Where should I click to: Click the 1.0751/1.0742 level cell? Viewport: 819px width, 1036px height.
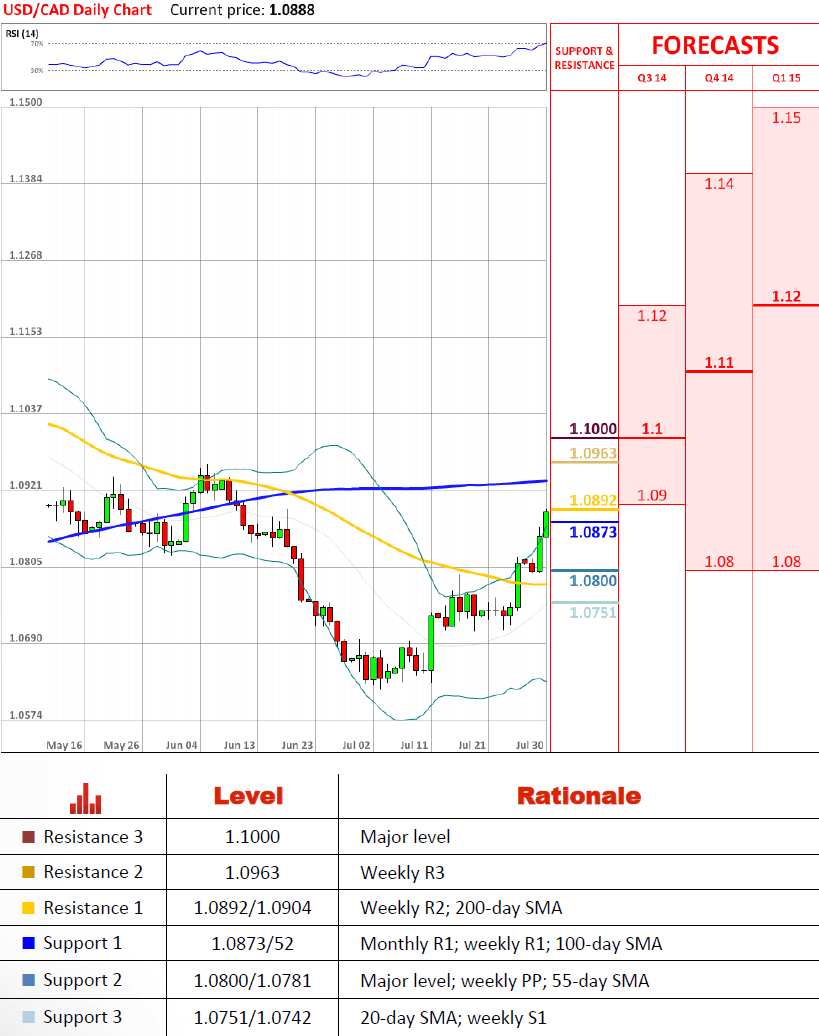(252, 1018)
